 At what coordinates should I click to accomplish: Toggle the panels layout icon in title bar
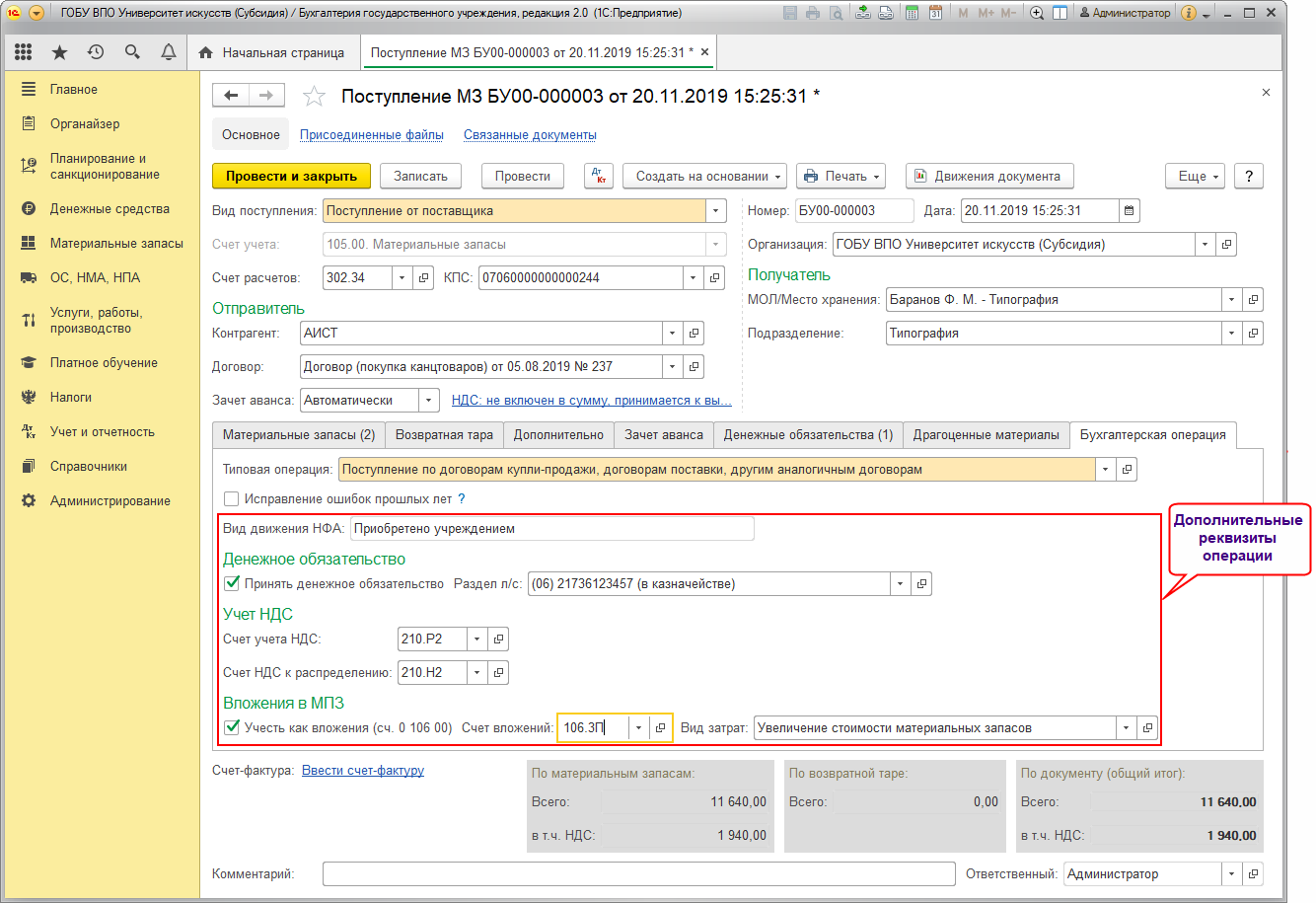[1060, 13]
